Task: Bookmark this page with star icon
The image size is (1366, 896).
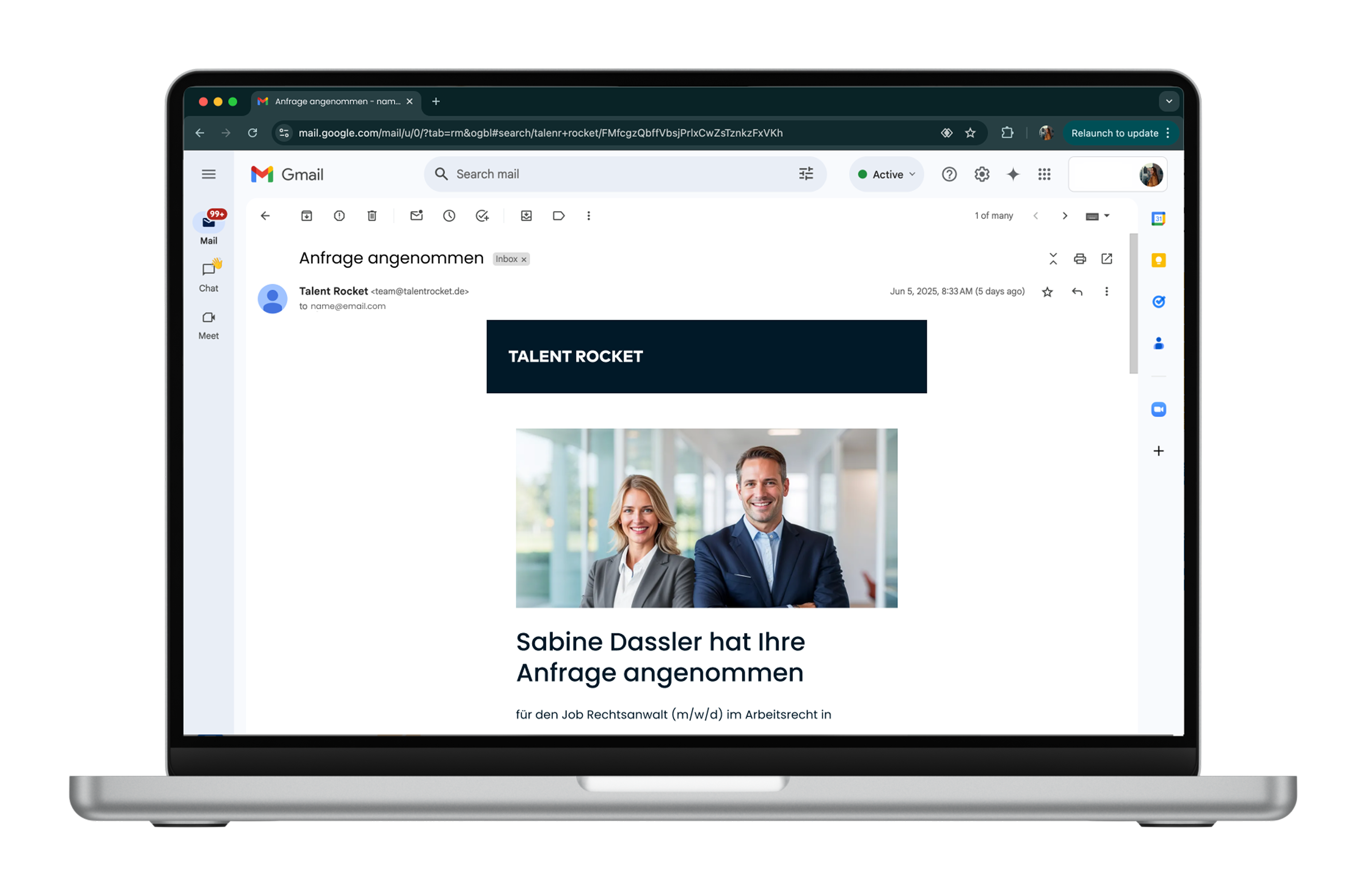Action: (x=970, y=133)
